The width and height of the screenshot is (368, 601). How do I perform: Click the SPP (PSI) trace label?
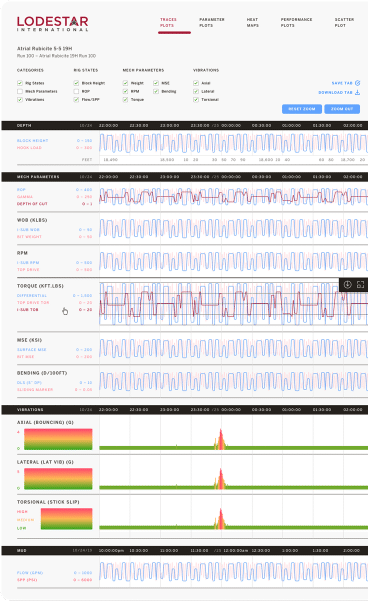[27, 580]
